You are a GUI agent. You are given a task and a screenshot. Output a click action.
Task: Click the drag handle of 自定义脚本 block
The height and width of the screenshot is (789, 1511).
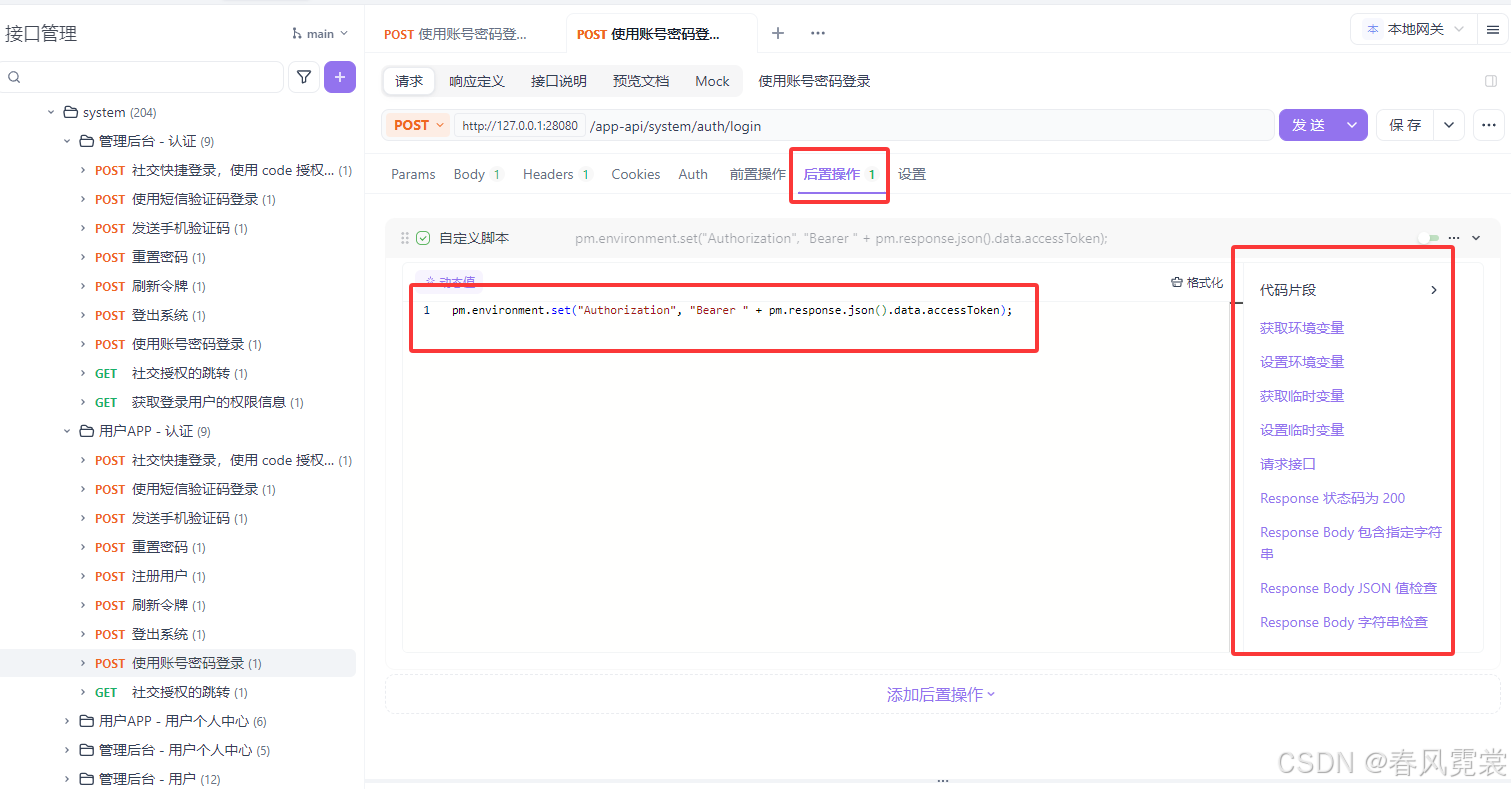click(404, 238)
